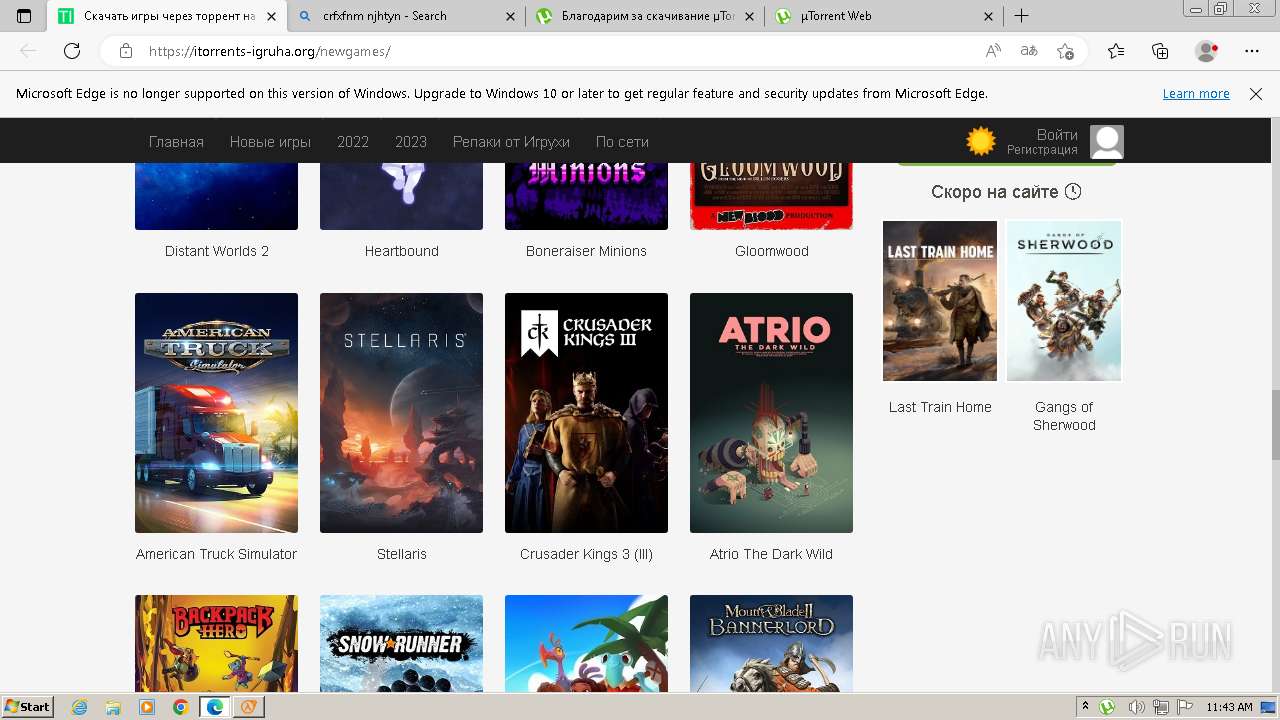Click the Distant Worlds 2 title

tap(217, 251)
